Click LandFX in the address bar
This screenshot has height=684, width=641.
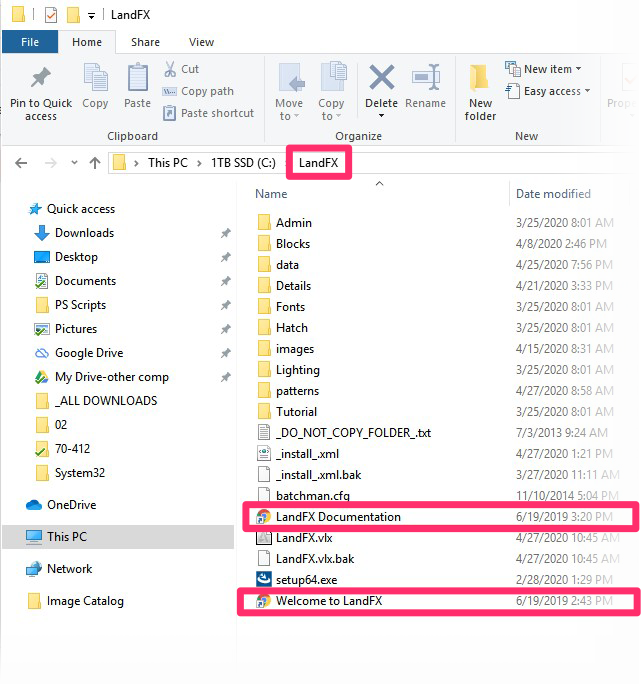[319, 163]
